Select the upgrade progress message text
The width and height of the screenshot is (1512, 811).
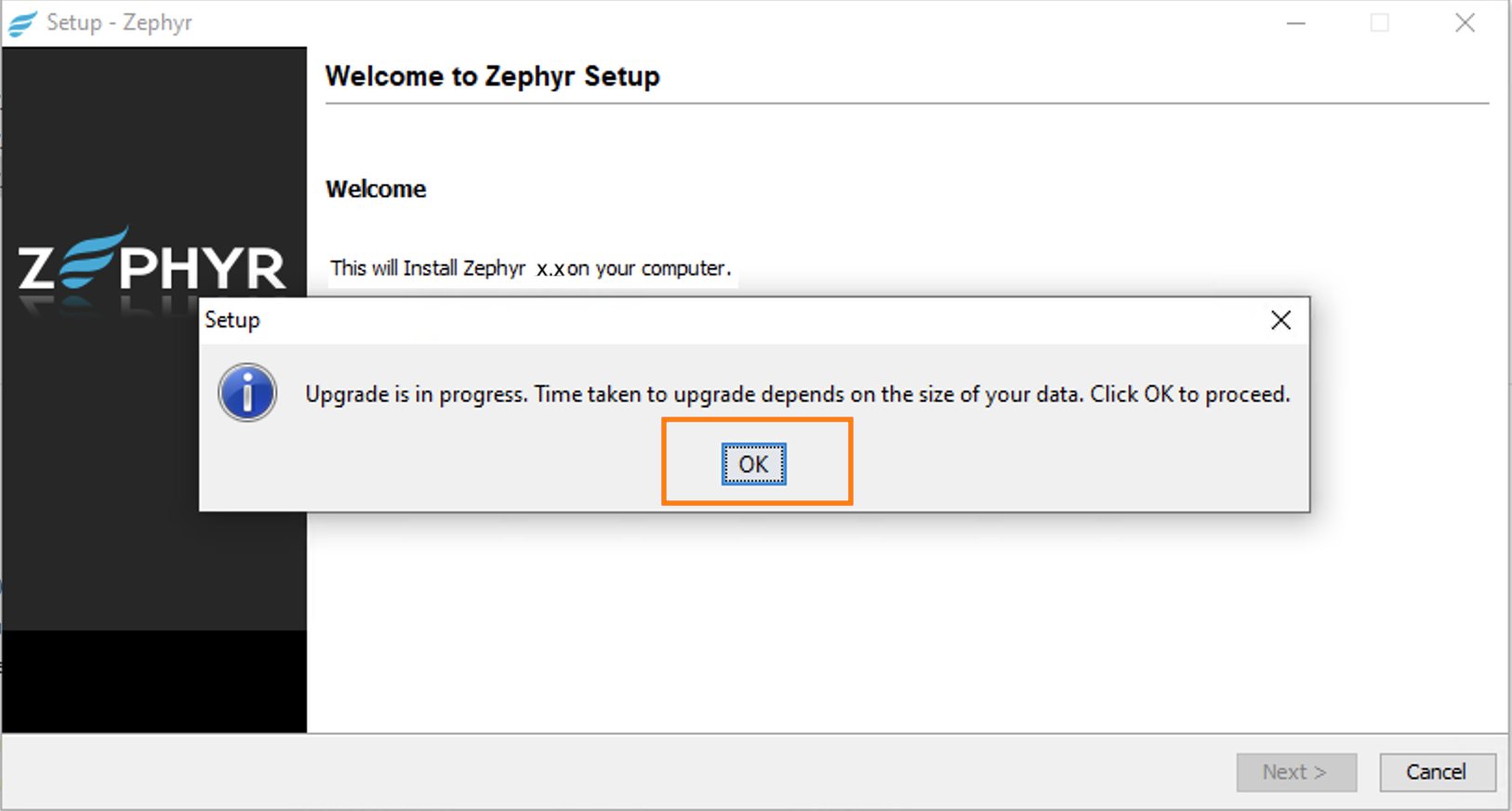pyautogui.click(x=797, y=393)
